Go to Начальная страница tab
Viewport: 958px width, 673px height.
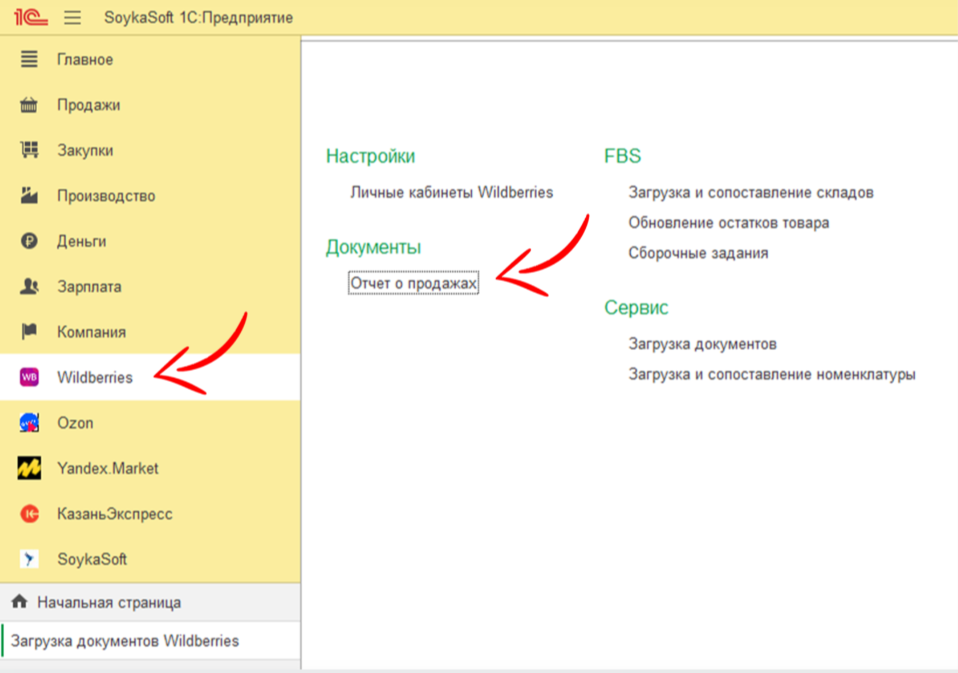coord(109,603)
